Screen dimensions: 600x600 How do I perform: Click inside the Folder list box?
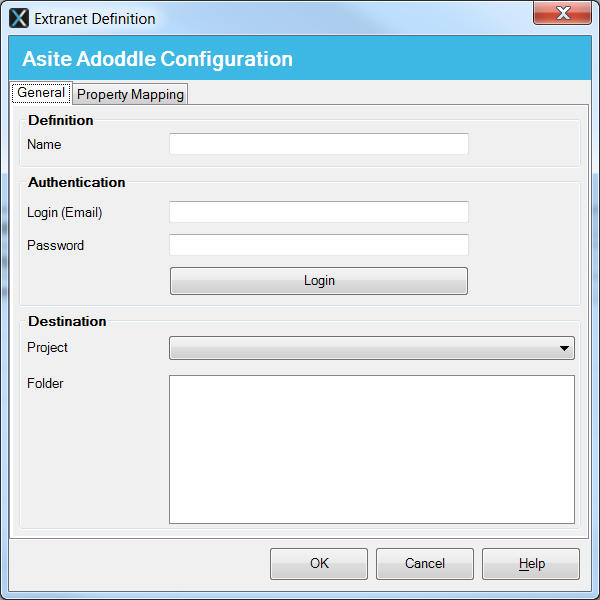pos(371,448)
